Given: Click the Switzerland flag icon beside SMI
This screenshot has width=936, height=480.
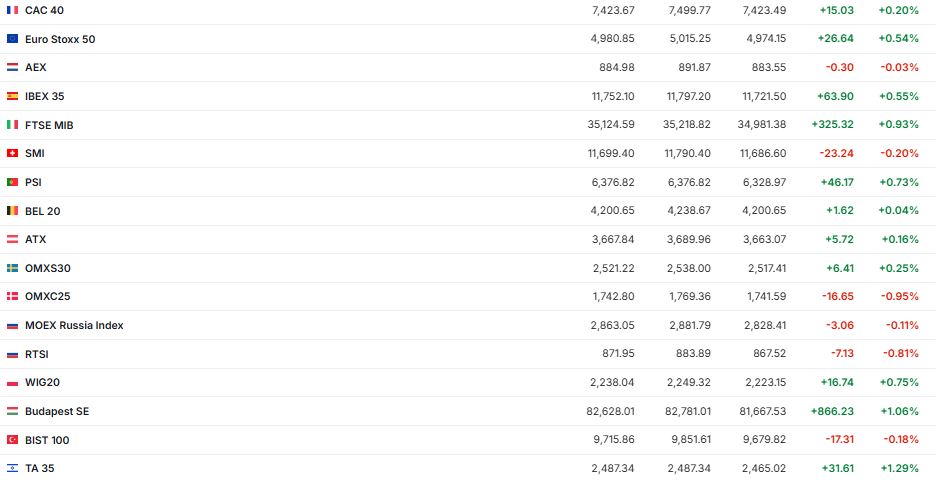Looking at the screenshot, I should click(12, 153).
